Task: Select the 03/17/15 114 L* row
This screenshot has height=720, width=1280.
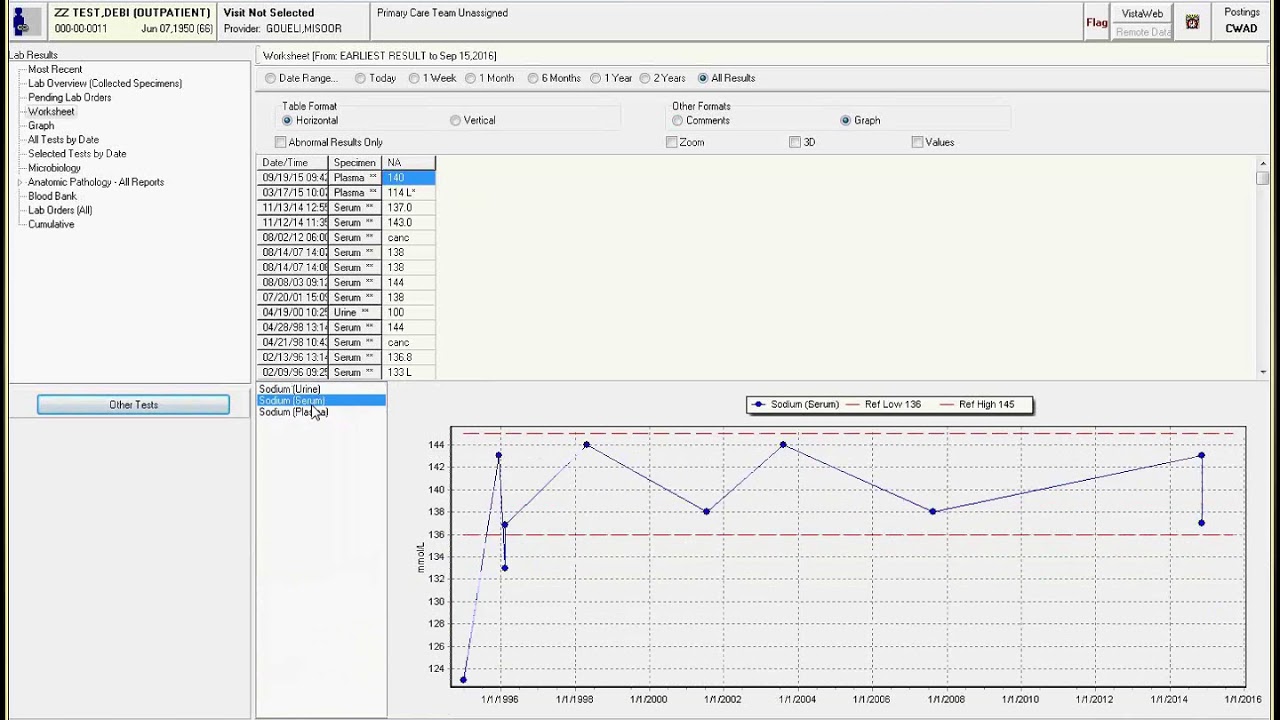Action: [x=346, y=193]
